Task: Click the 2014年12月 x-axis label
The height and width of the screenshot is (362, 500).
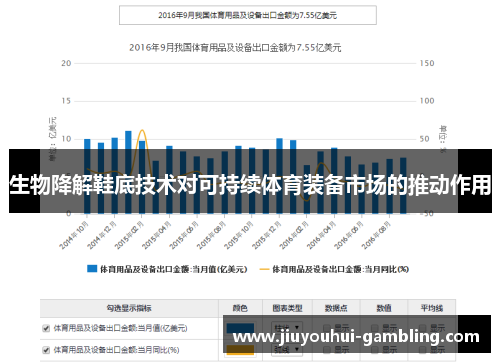Action: click(102, 235)
